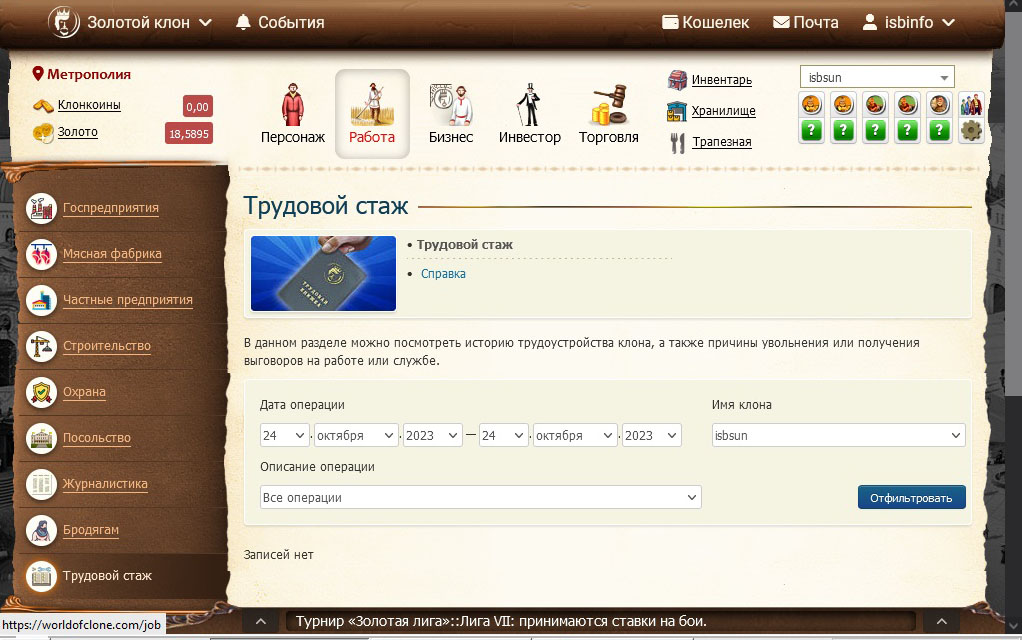Expand the Золотой клон header menu
The image size is (1022, 640).
tap(148, 22)
